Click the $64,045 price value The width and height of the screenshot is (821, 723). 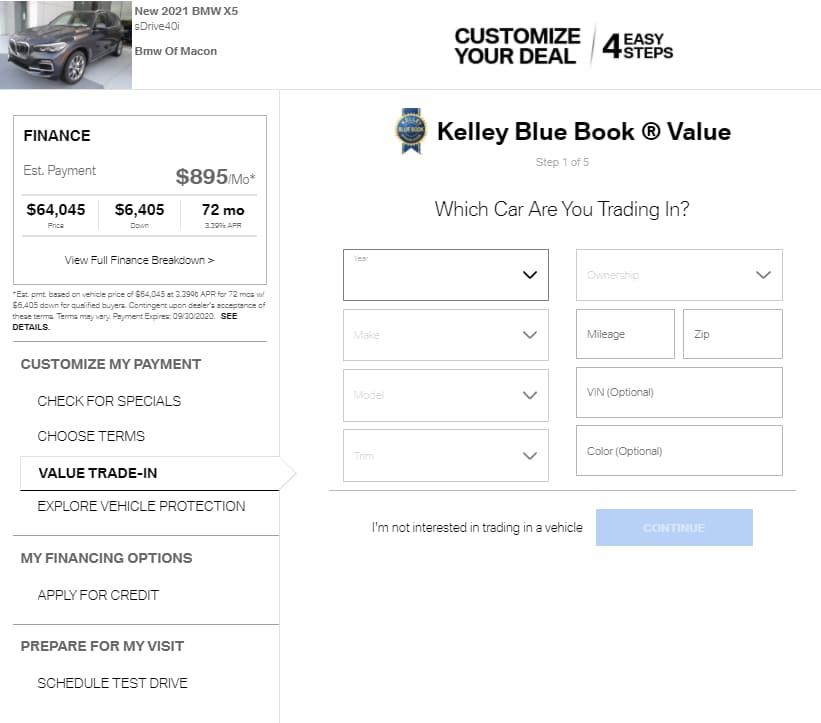click(56, 210)
